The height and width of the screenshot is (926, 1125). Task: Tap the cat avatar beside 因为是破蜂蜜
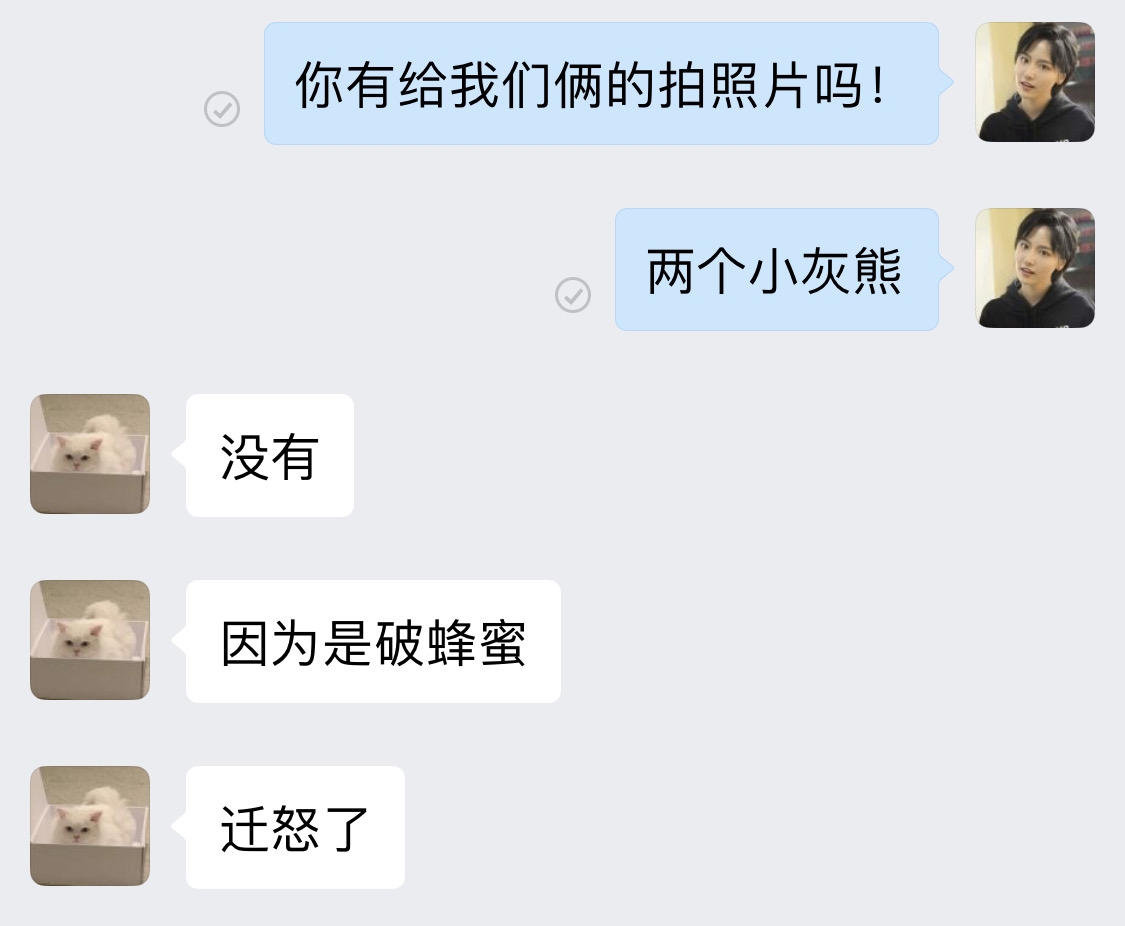[x=90, y=640]
